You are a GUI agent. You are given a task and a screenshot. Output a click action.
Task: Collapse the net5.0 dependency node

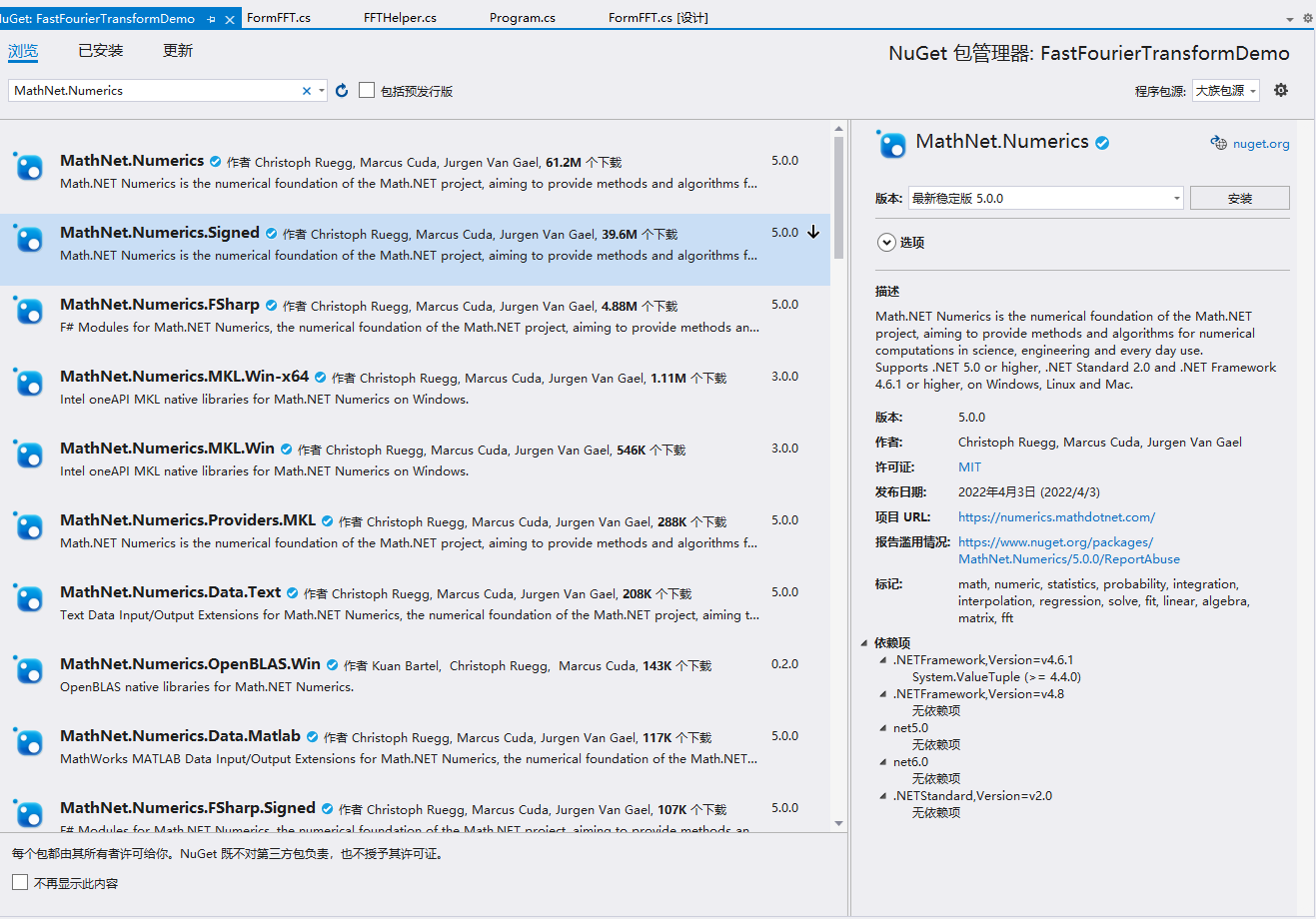pos(882,727)
